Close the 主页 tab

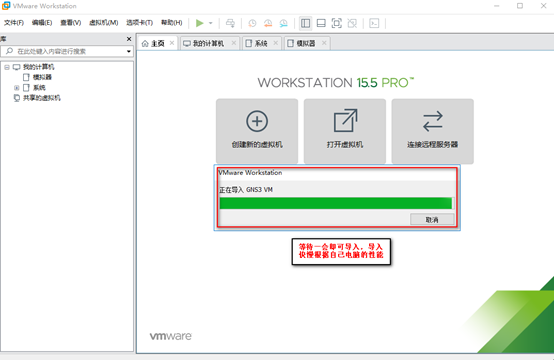pos(172,43)
